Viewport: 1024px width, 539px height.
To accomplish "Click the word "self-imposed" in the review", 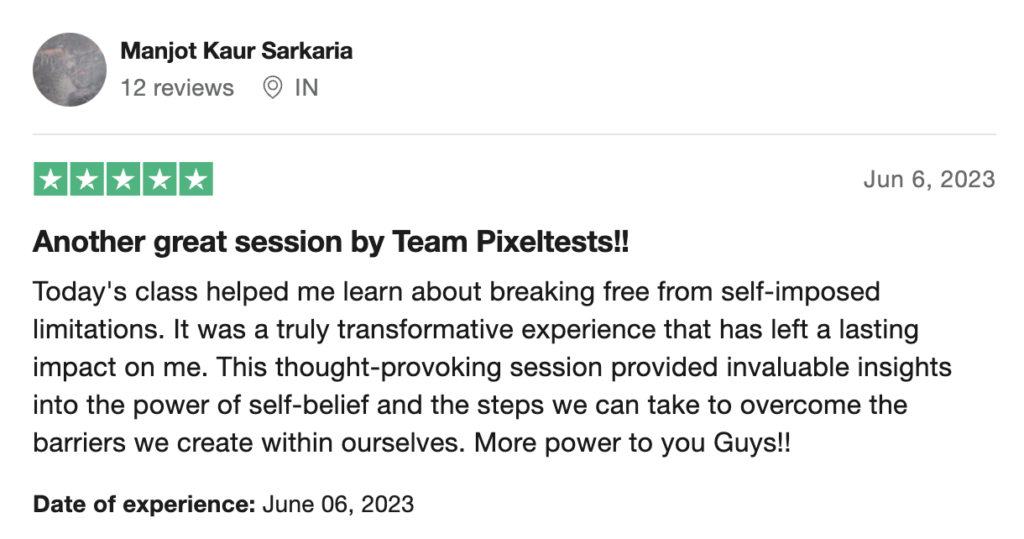I will [801, 292].
